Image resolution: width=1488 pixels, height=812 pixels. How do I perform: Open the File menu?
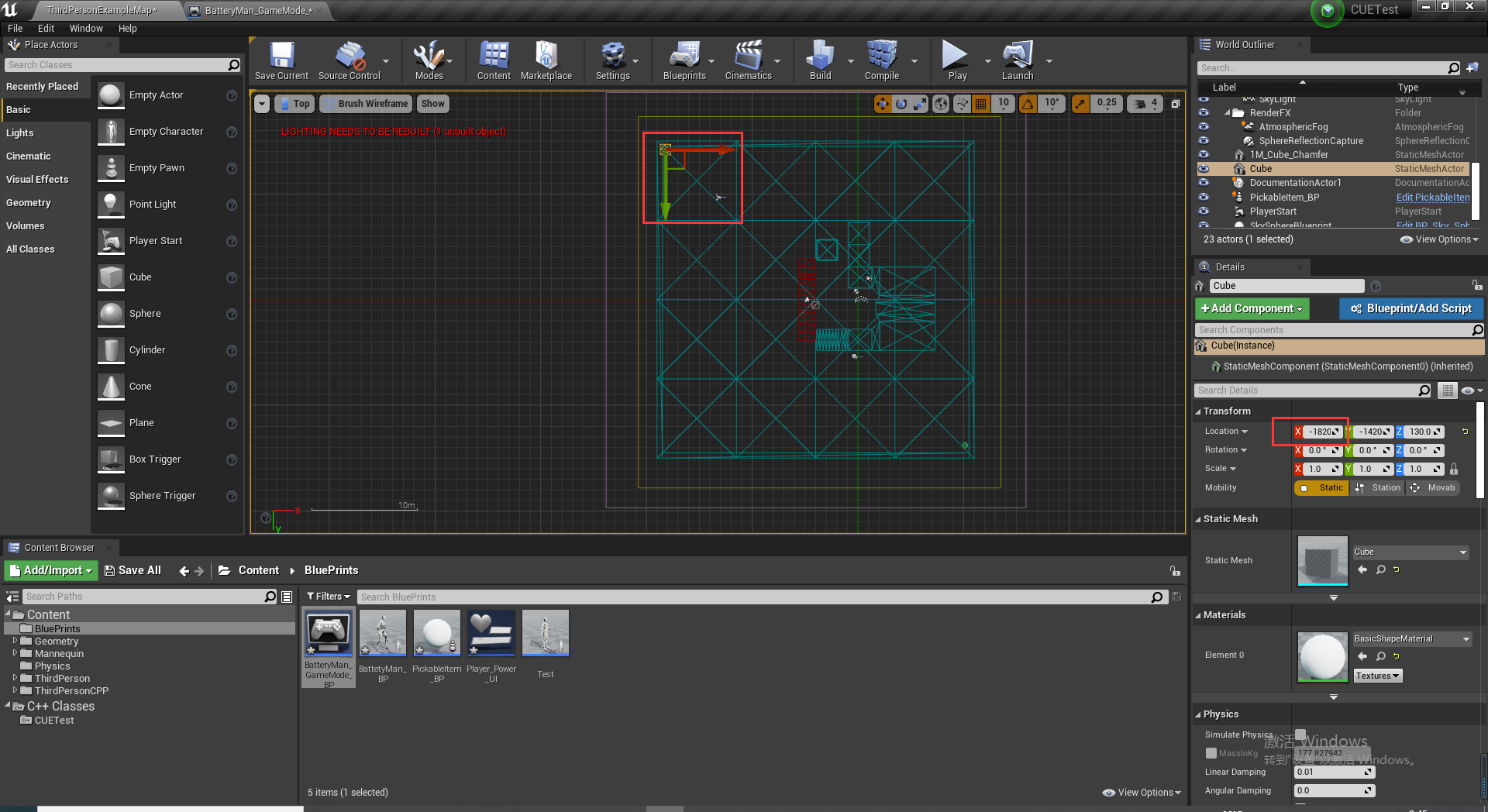pyautogui.click(x=15, y=29)
